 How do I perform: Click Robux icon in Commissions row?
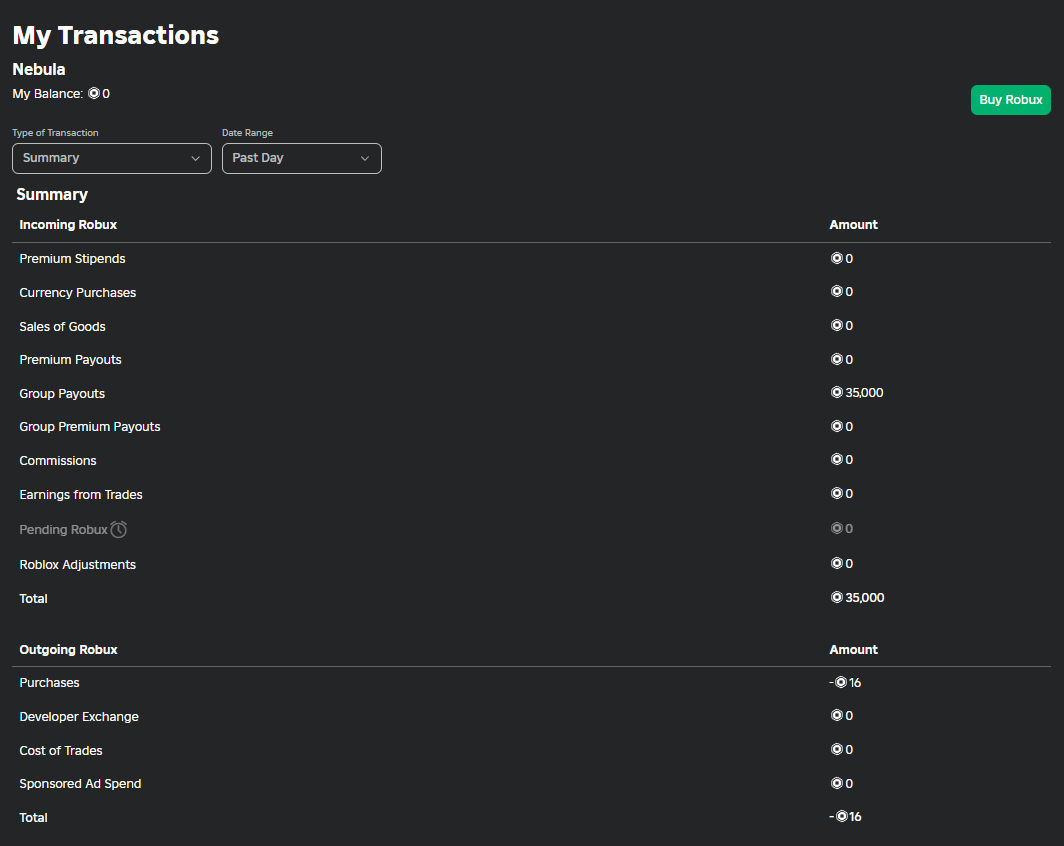click(x=837, y=459)
